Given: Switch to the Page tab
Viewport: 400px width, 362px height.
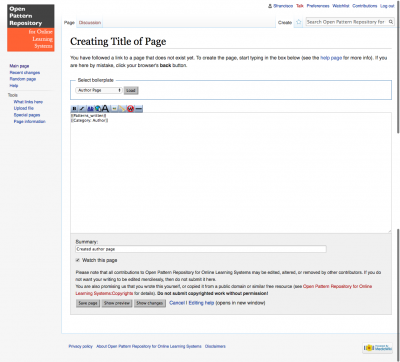Looking at the screenshot, I should coord(69,23).
